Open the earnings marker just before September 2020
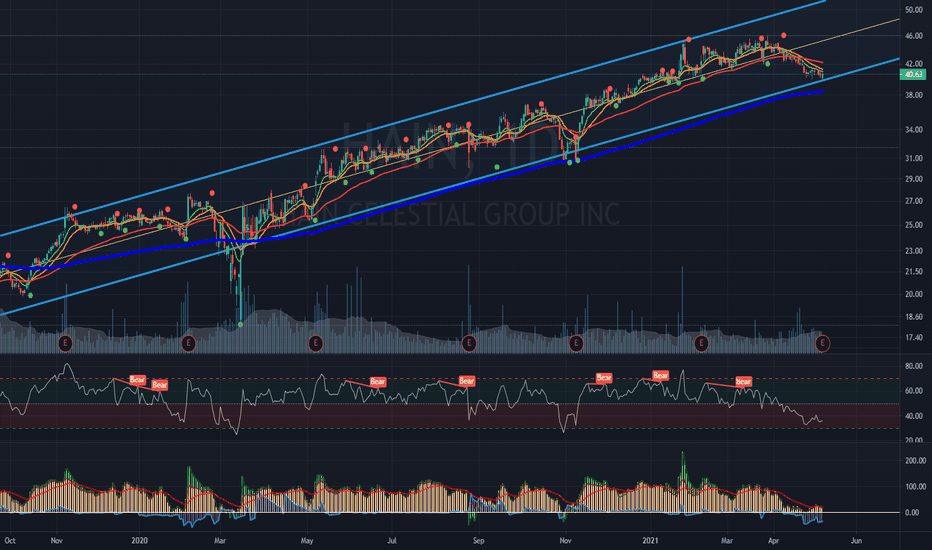 469,343
